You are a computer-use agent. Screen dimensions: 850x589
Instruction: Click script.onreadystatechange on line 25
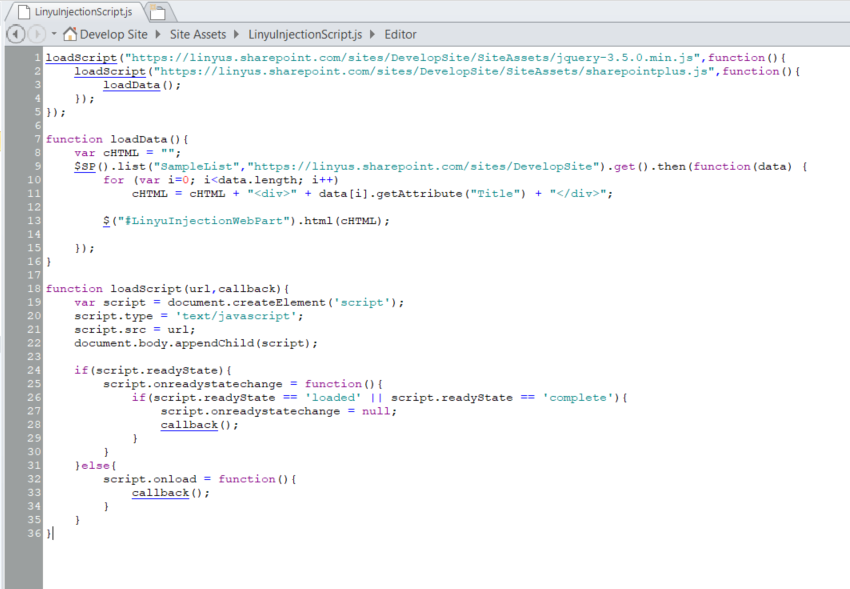tap(193, 384)
